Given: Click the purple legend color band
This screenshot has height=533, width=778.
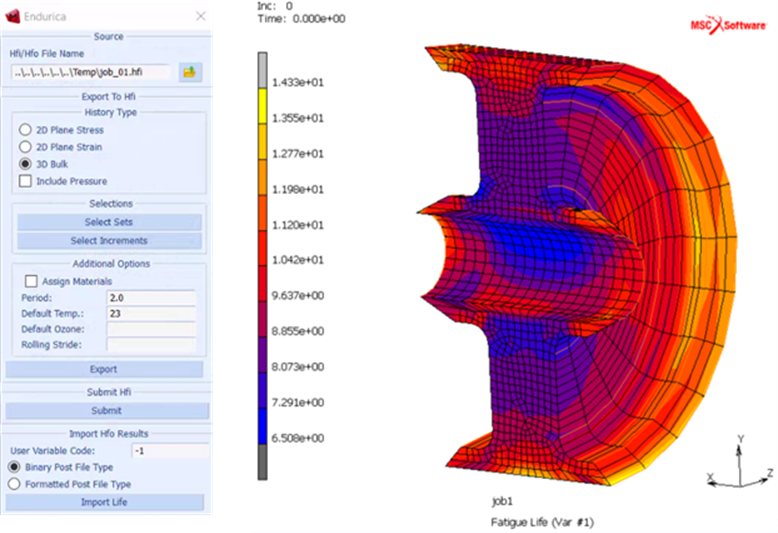Looking at the screenshot, I should (262, 355).
